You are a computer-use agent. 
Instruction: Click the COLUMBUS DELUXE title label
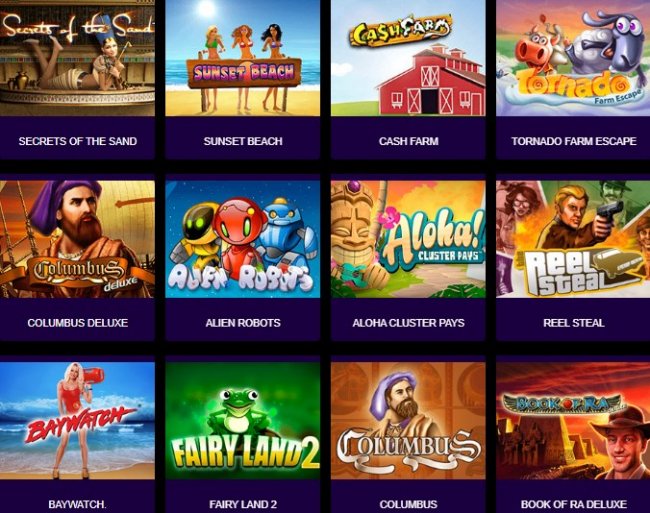pos(78,323)
